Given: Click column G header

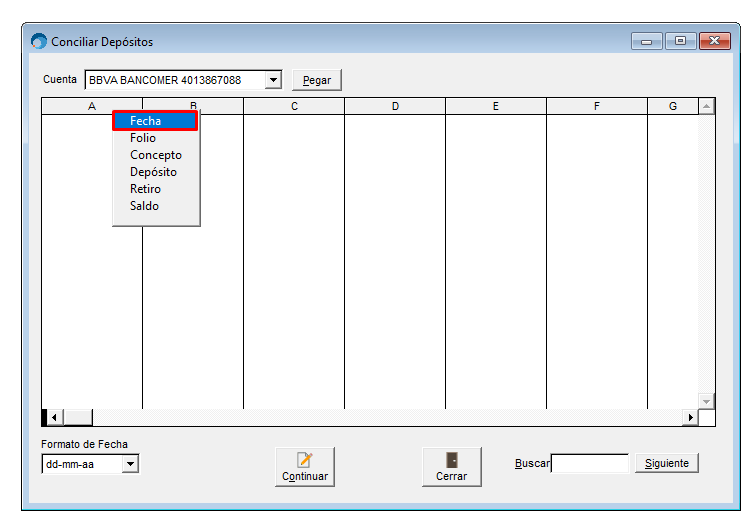Looking at the screenshot, I should [x=673, y=106].
